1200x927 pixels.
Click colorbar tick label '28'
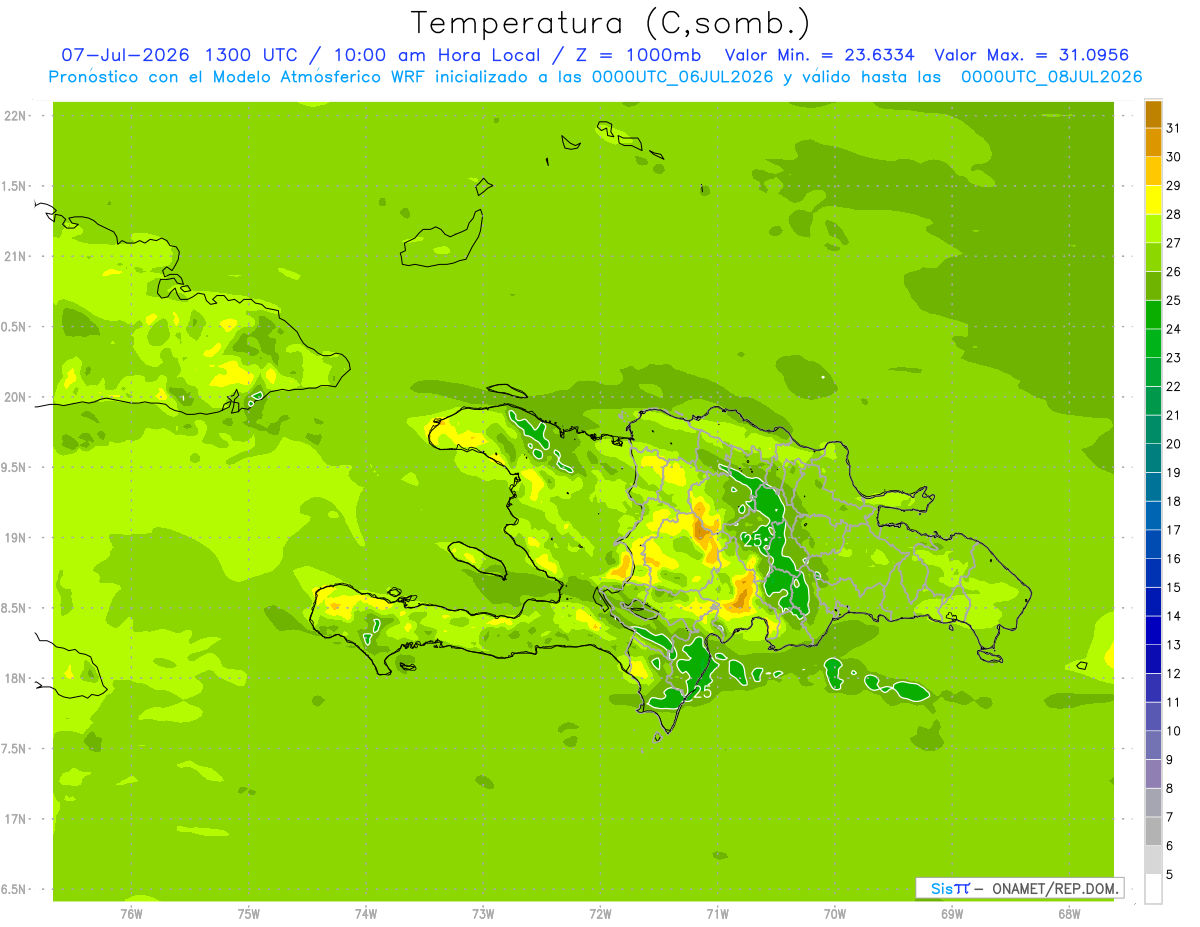coord(1174,215)
